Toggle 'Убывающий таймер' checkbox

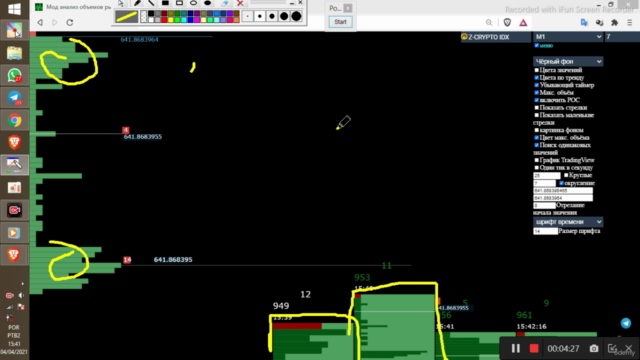(537, 85)
